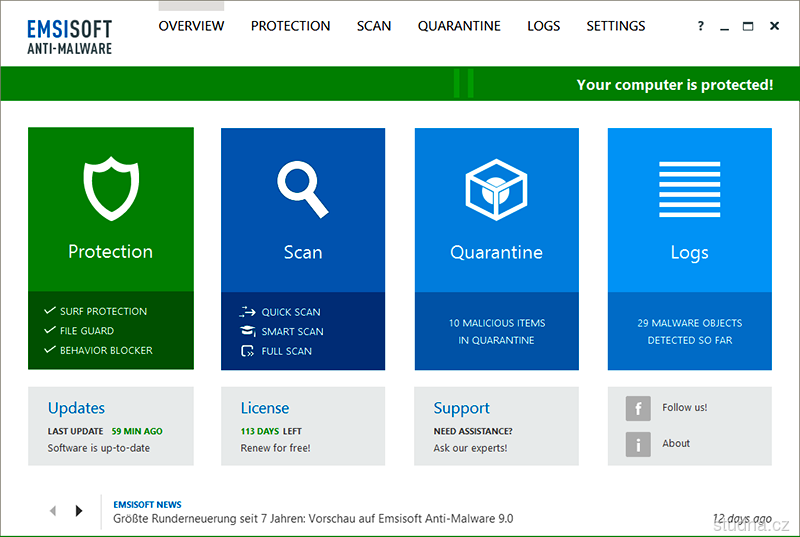The height and width of the screenshot is (537, 800).
Task: Launch the Smart Scan option
Action: (292, 331)
